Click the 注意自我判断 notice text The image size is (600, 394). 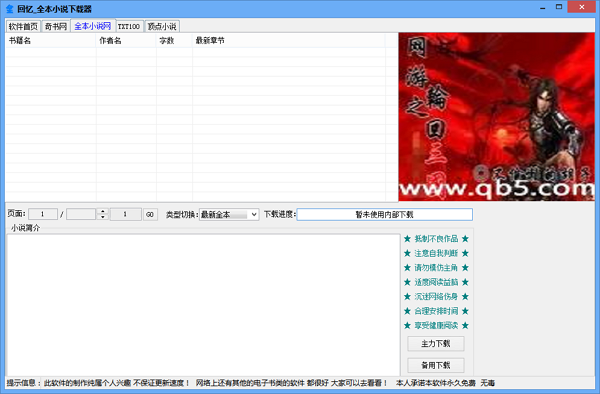(436, 253)
